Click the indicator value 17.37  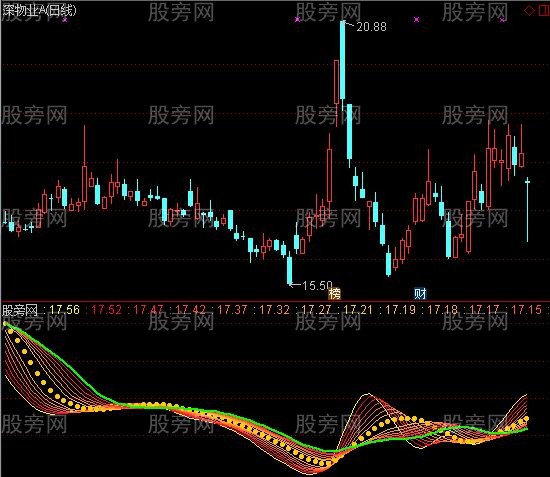tap(232, 310)
